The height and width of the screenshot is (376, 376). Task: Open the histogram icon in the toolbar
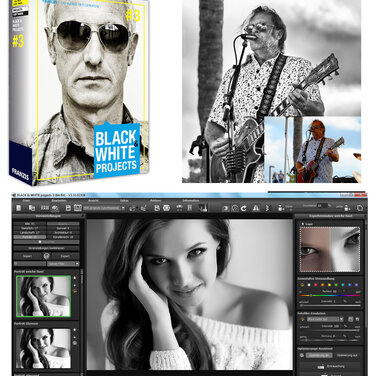(203, 208)
